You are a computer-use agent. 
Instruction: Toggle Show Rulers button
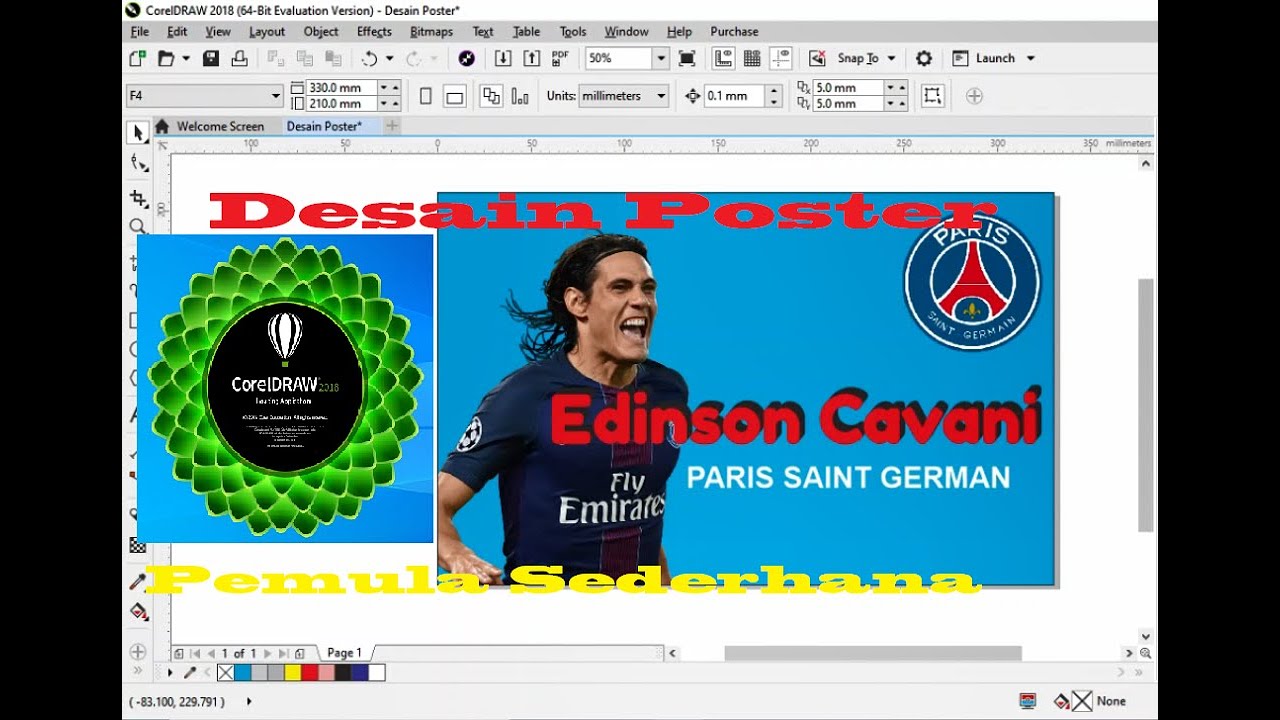tap(723, 58)
